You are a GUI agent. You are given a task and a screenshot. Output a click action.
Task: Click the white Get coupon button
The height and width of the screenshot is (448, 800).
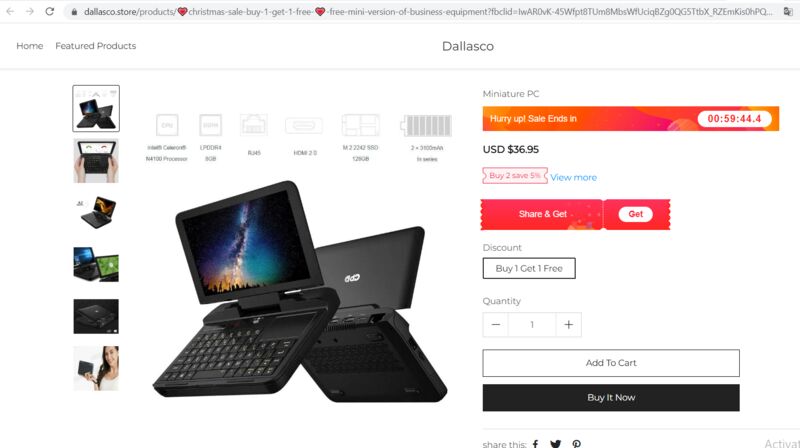635,214
